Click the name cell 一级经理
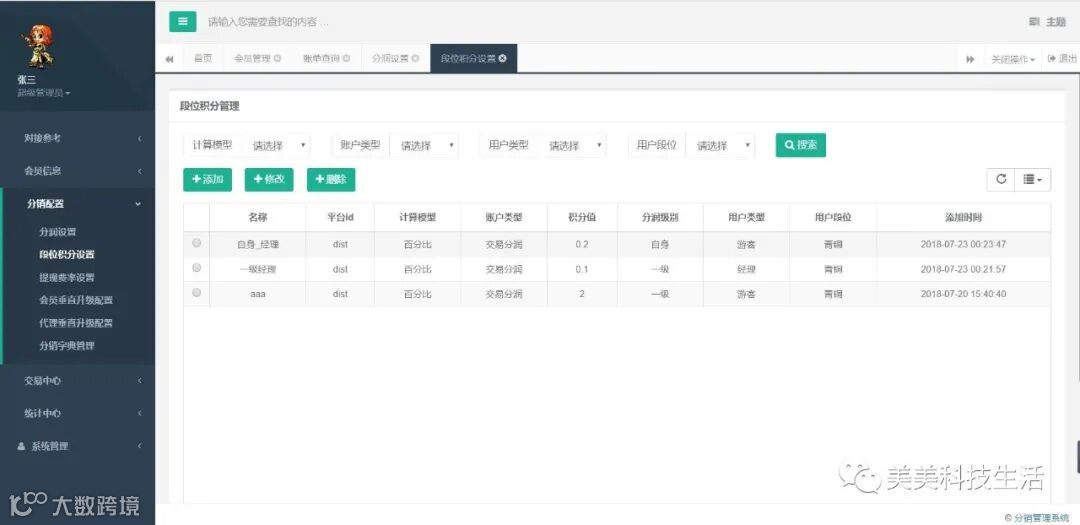The height and width of the screenshot is (525, 1080). click(258, 269)
